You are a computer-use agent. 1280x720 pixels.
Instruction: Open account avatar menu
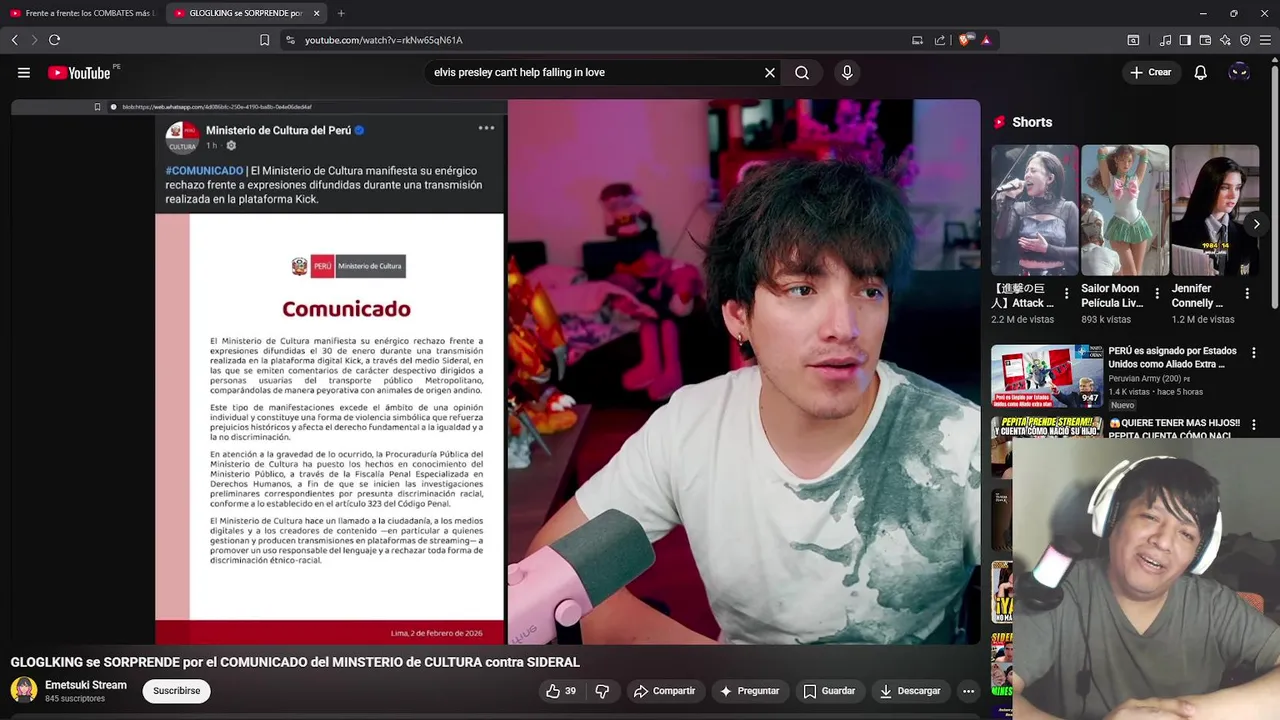[1239, 72]
